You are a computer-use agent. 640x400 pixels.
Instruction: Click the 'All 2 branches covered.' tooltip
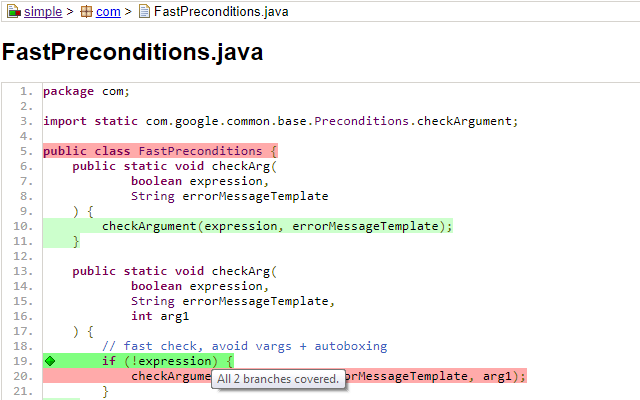point(278,379)
